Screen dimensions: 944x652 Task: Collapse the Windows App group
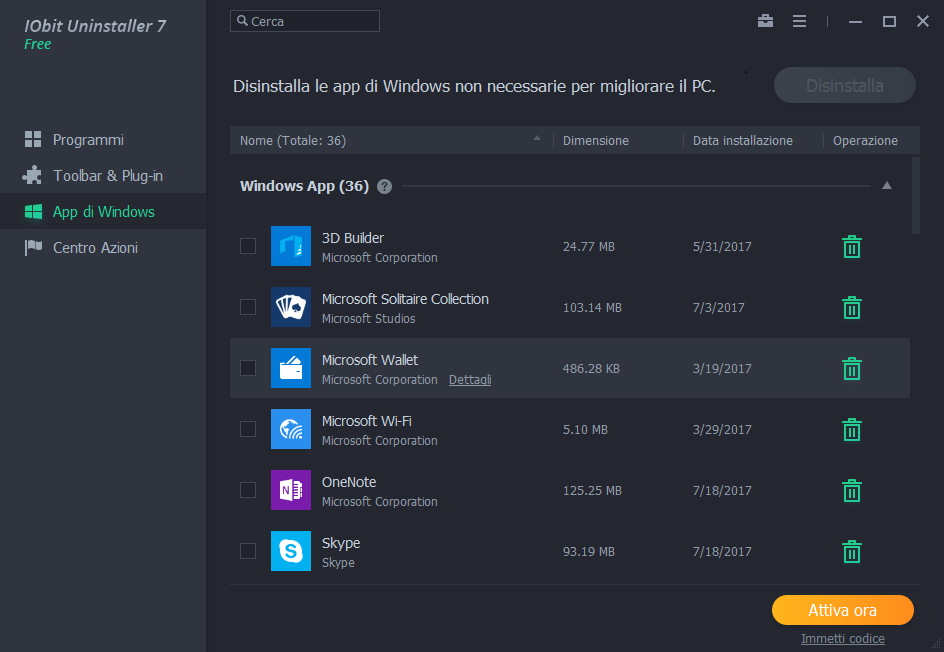click(886, 186)
